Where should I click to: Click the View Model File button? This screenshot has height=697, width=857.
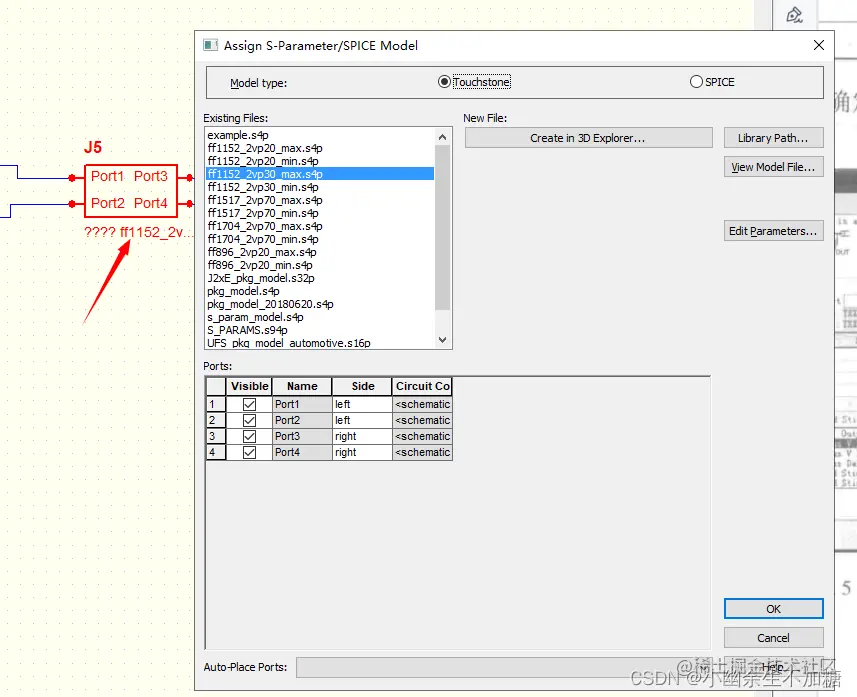773,167
